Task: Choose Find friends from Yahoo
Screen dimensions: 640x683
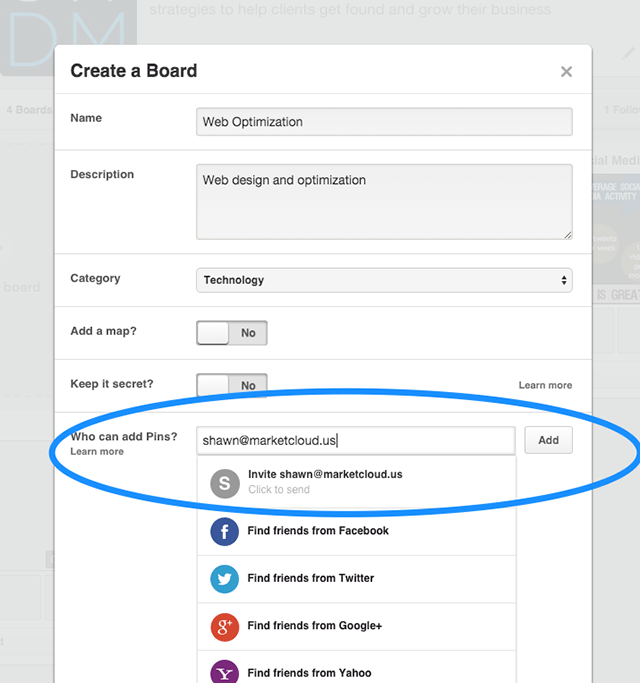Action: pyautogui.click(x=356, y=667)
